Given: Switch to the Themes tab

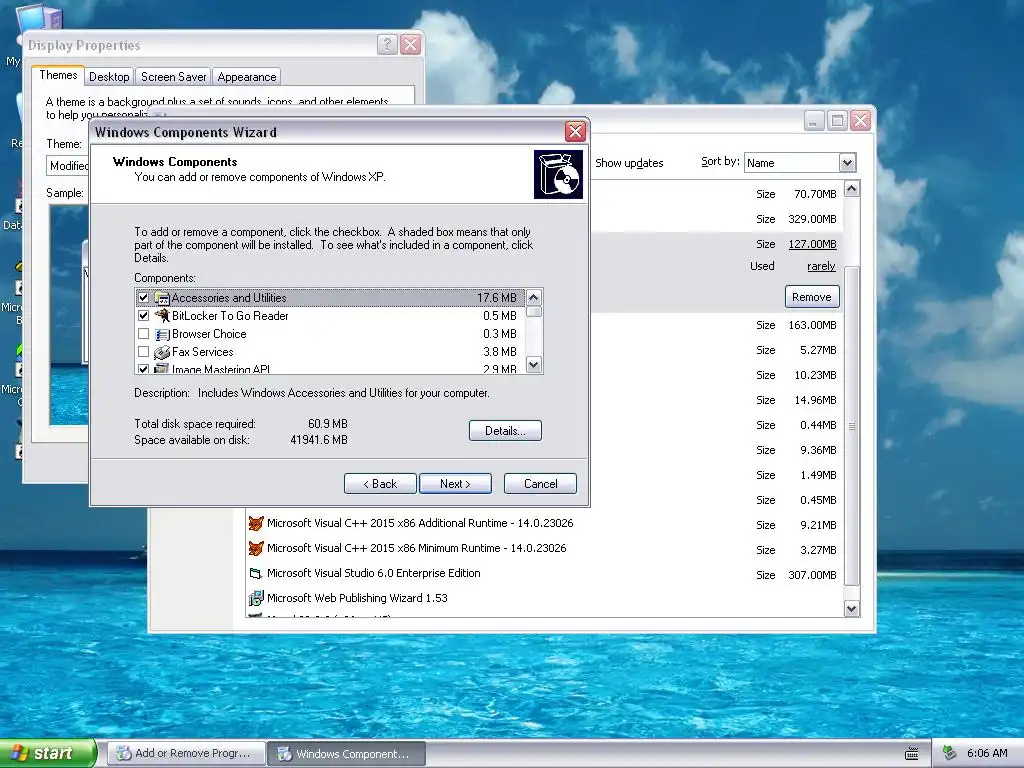Looking at the screenshot, I should [58, 76].
